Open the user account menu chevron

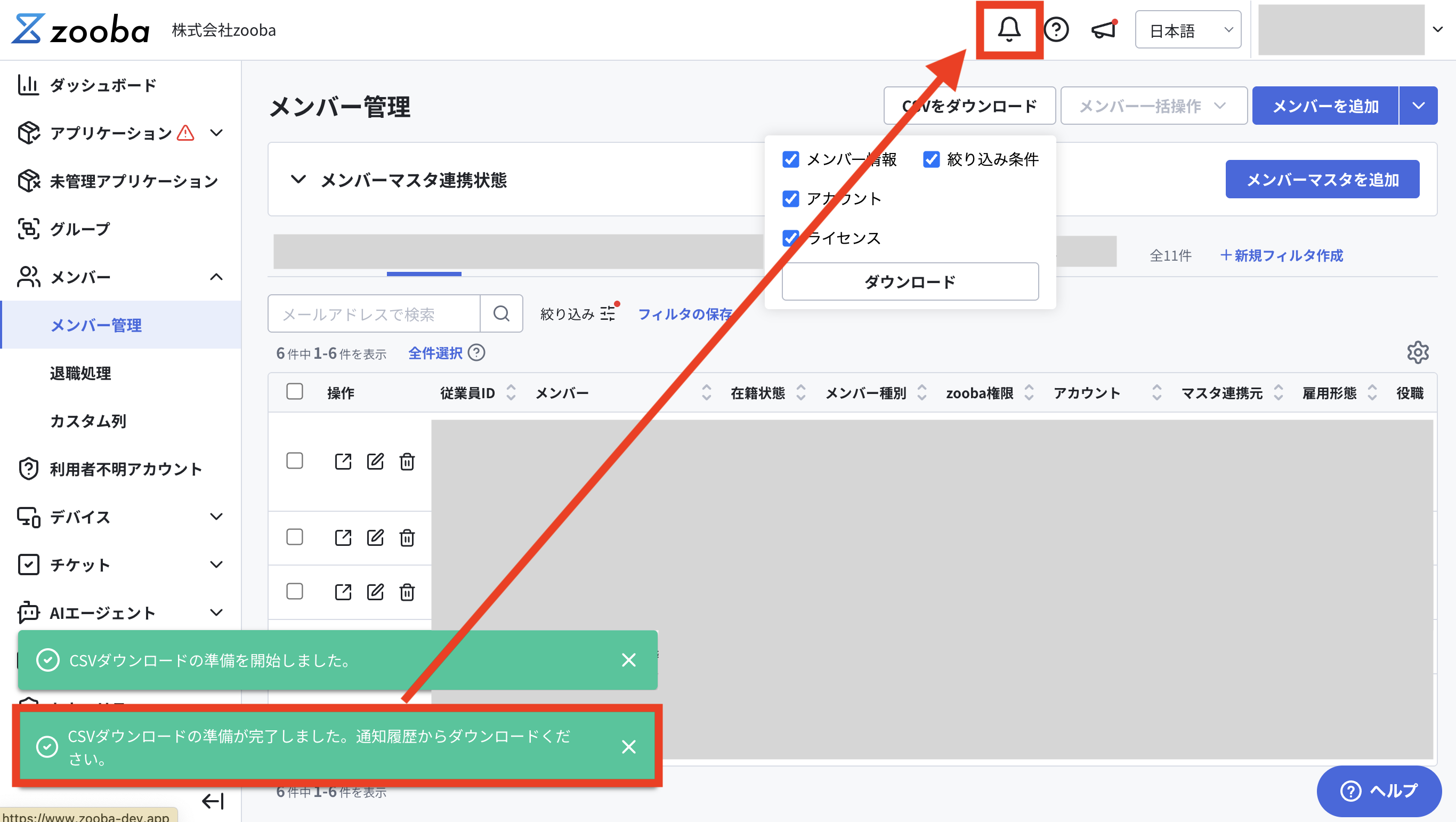click(1438, 29)
